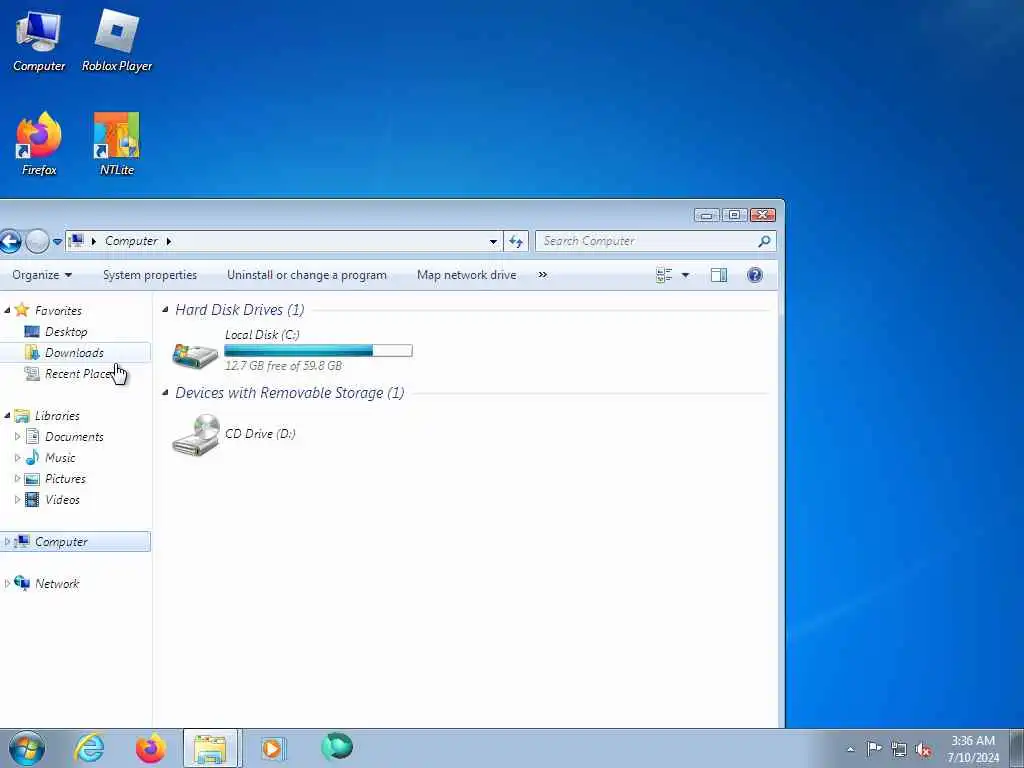Expand the breadcrumb arrow after Computer
The height and width of the screenshot is (768, 1024).
pyautogui.click(x=168, y=241)
